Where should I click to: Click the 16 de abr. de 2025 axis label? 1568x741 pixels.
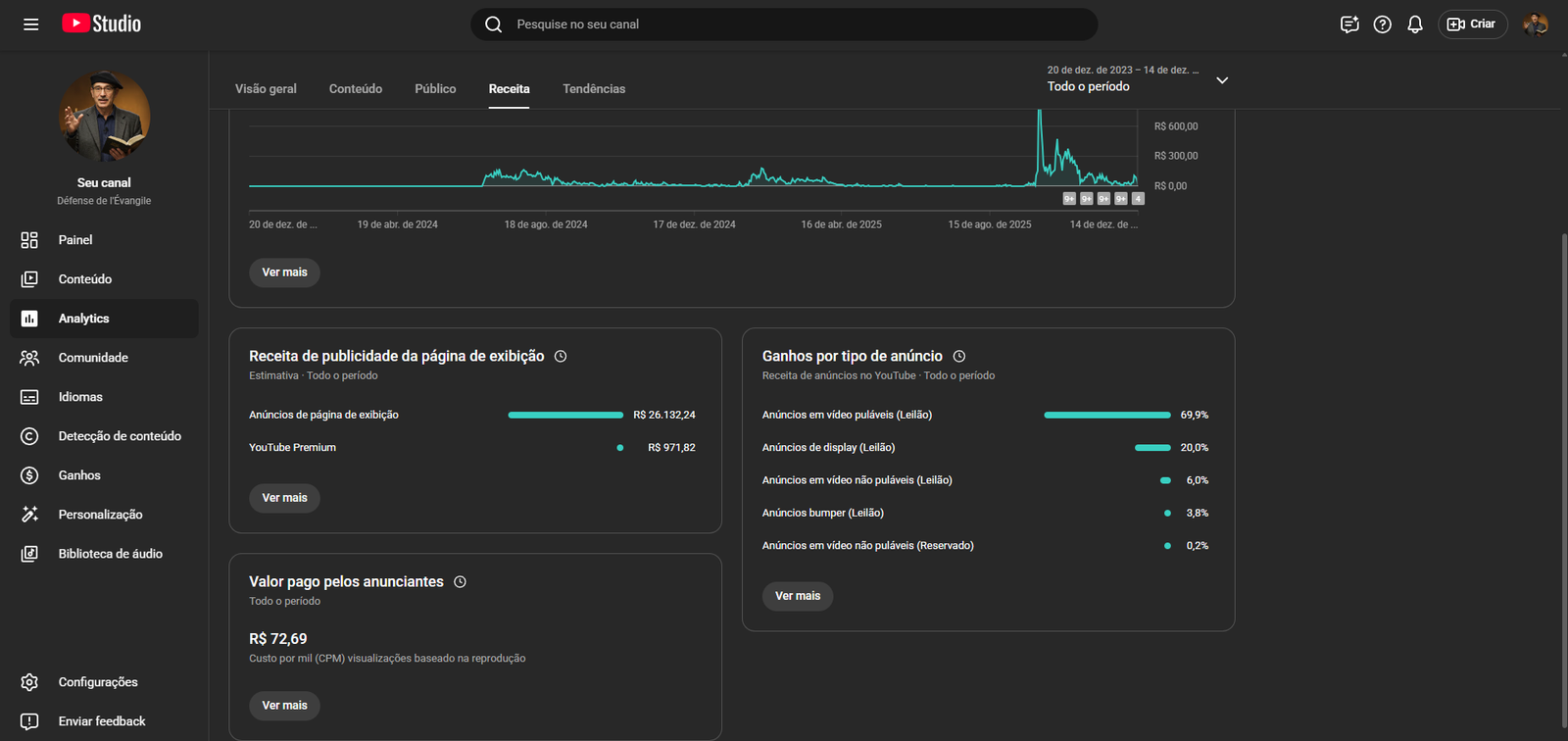point(841,224)
